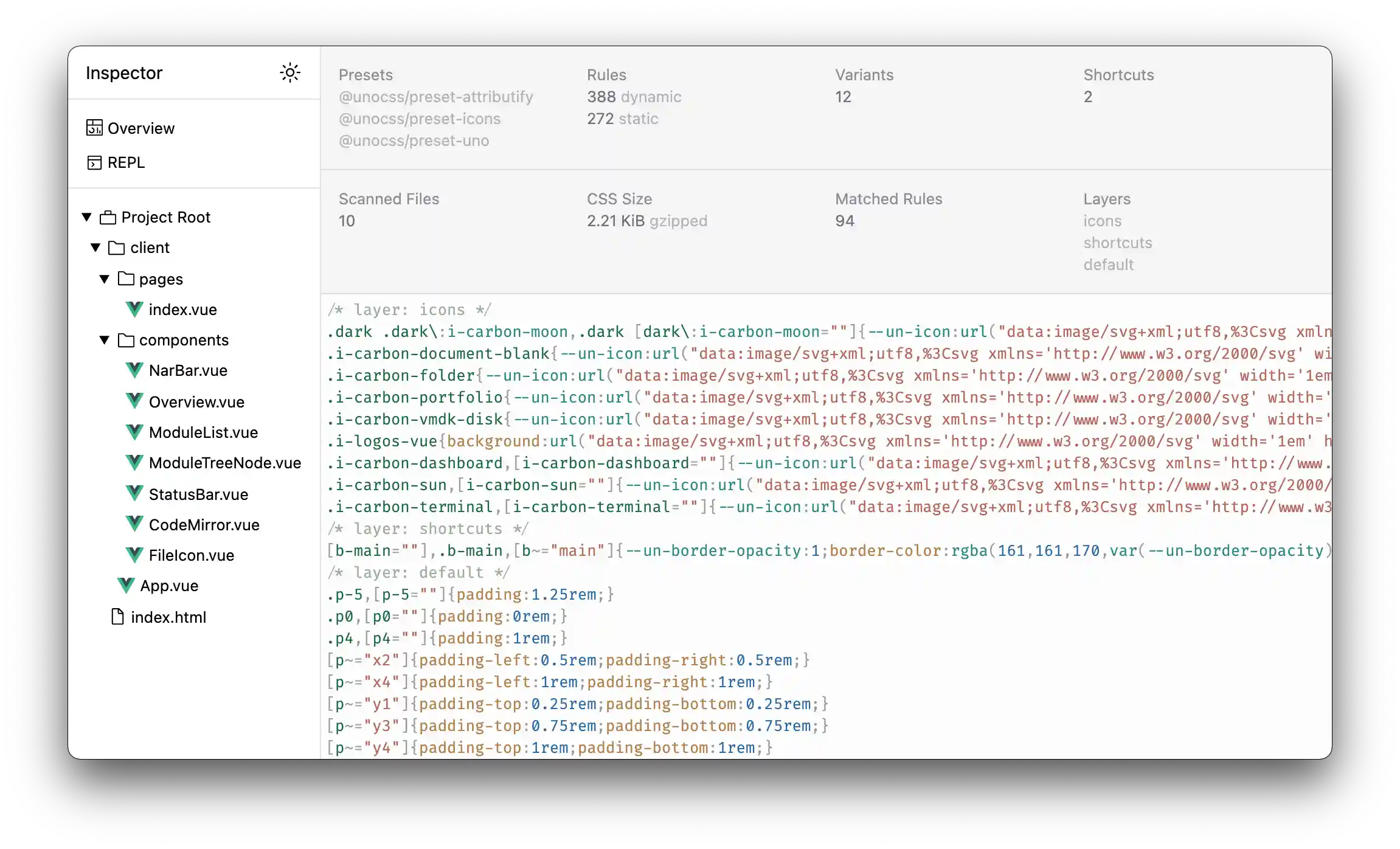1400x849 pixels.
Task: Click the Overview dashboard icon
Action: pos(94,128)
